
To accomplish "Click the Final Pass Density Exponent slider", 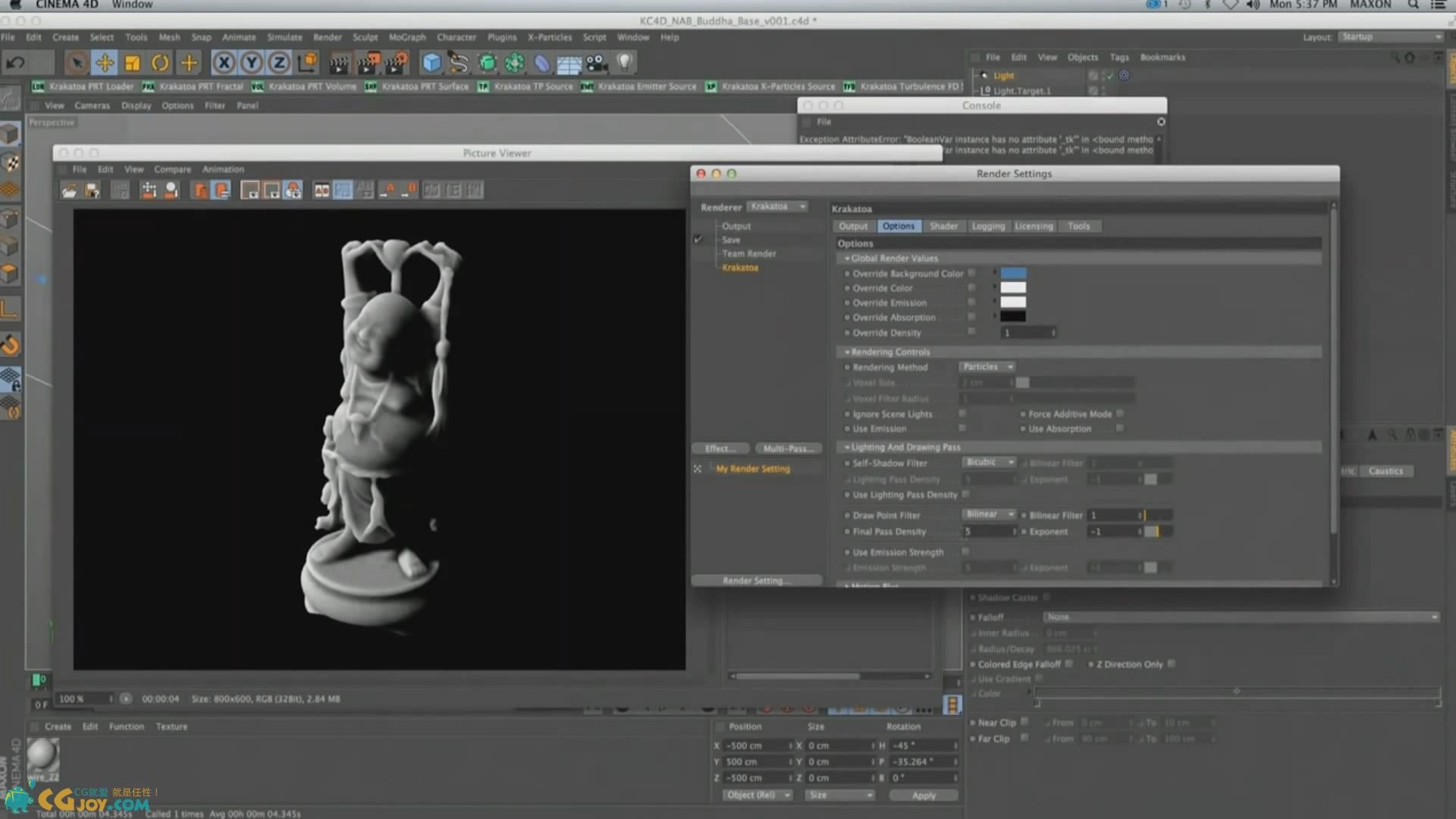I will click(x=1159, y=532).
